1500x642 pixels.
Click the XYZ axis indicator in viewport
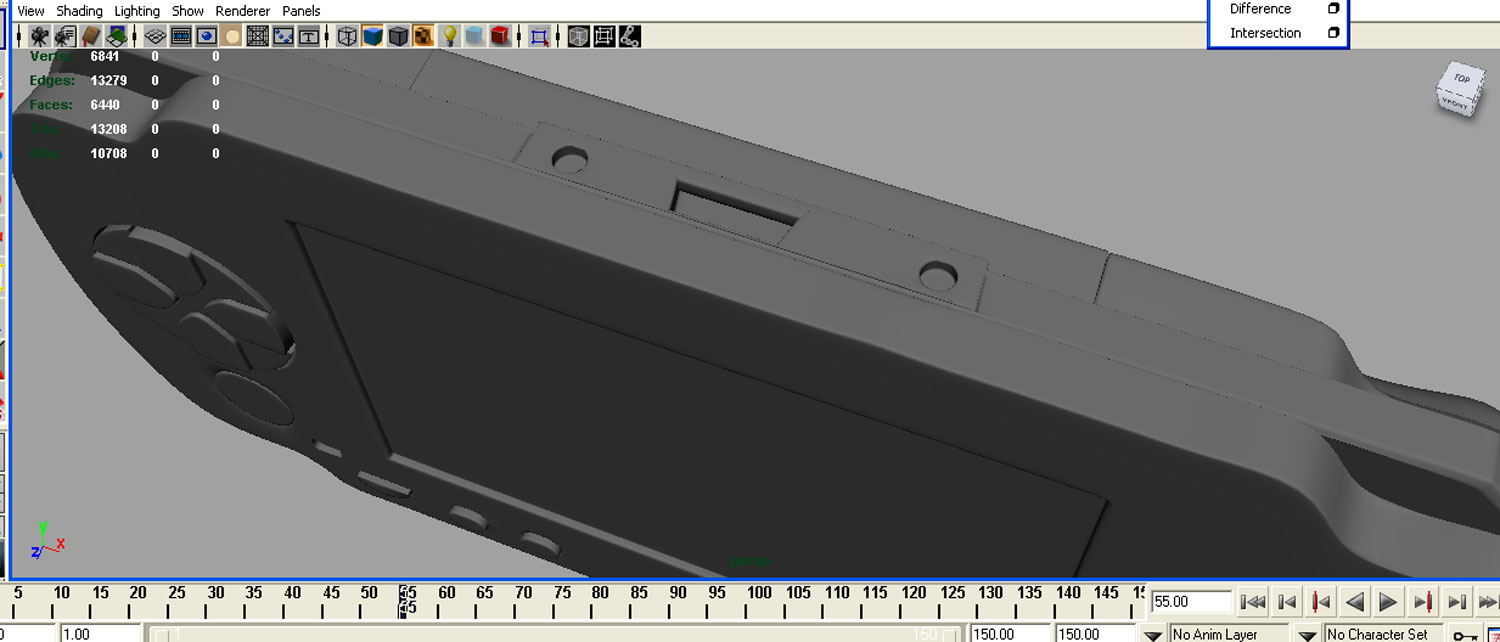pos(47,540)
